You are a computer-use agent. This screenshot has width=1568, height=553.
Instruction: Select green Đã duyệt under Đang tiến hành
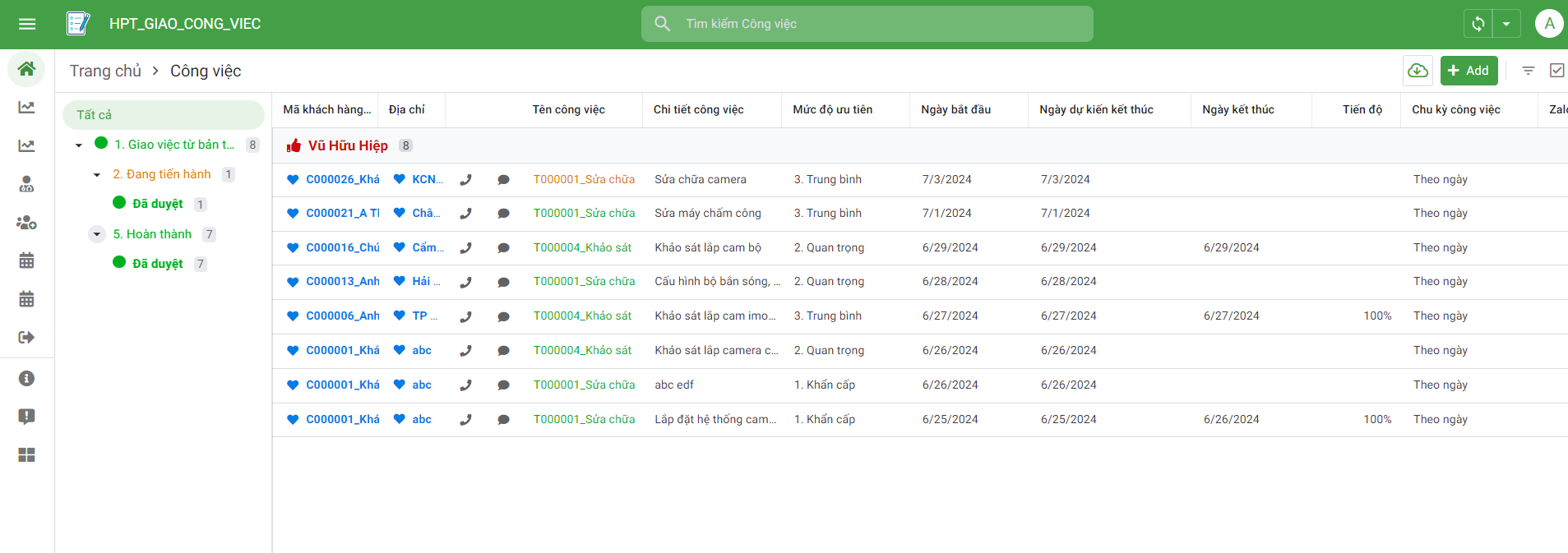pyautogui.click(x=157, y=204)
